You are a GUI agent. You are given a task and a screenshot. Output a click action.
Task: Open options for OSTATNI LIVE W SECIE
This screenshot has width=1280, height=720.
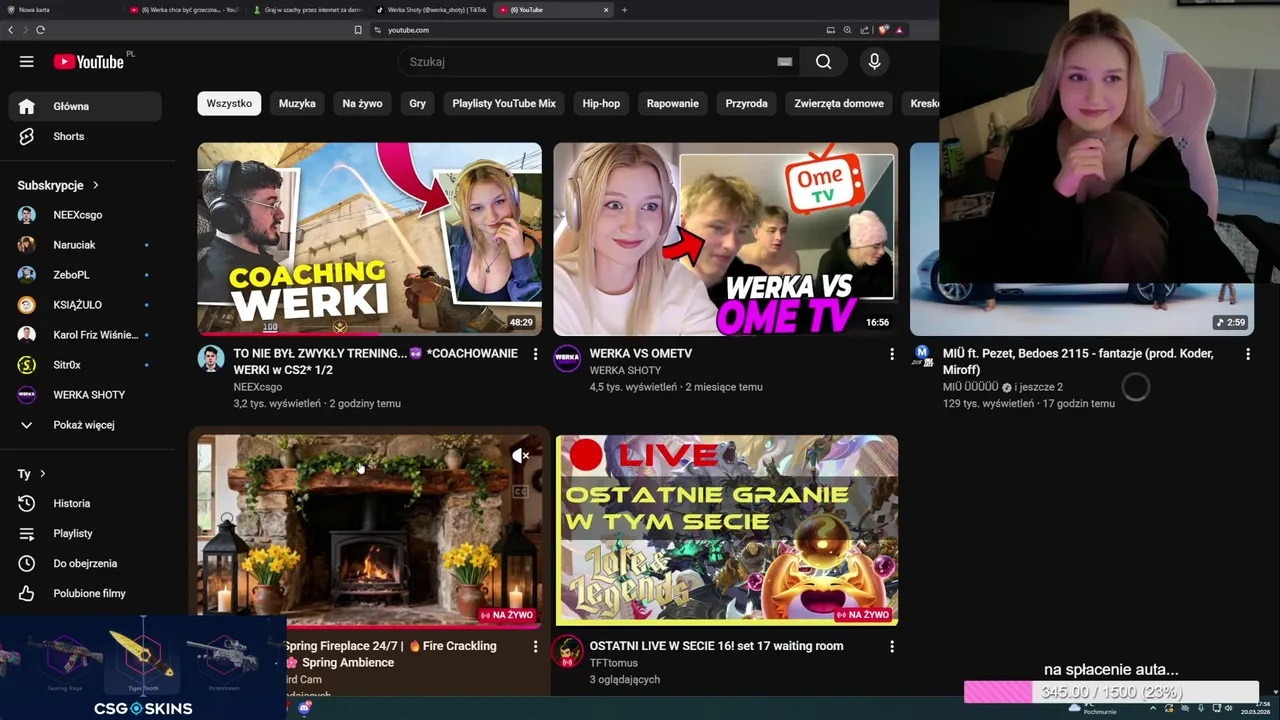[891, 647]
